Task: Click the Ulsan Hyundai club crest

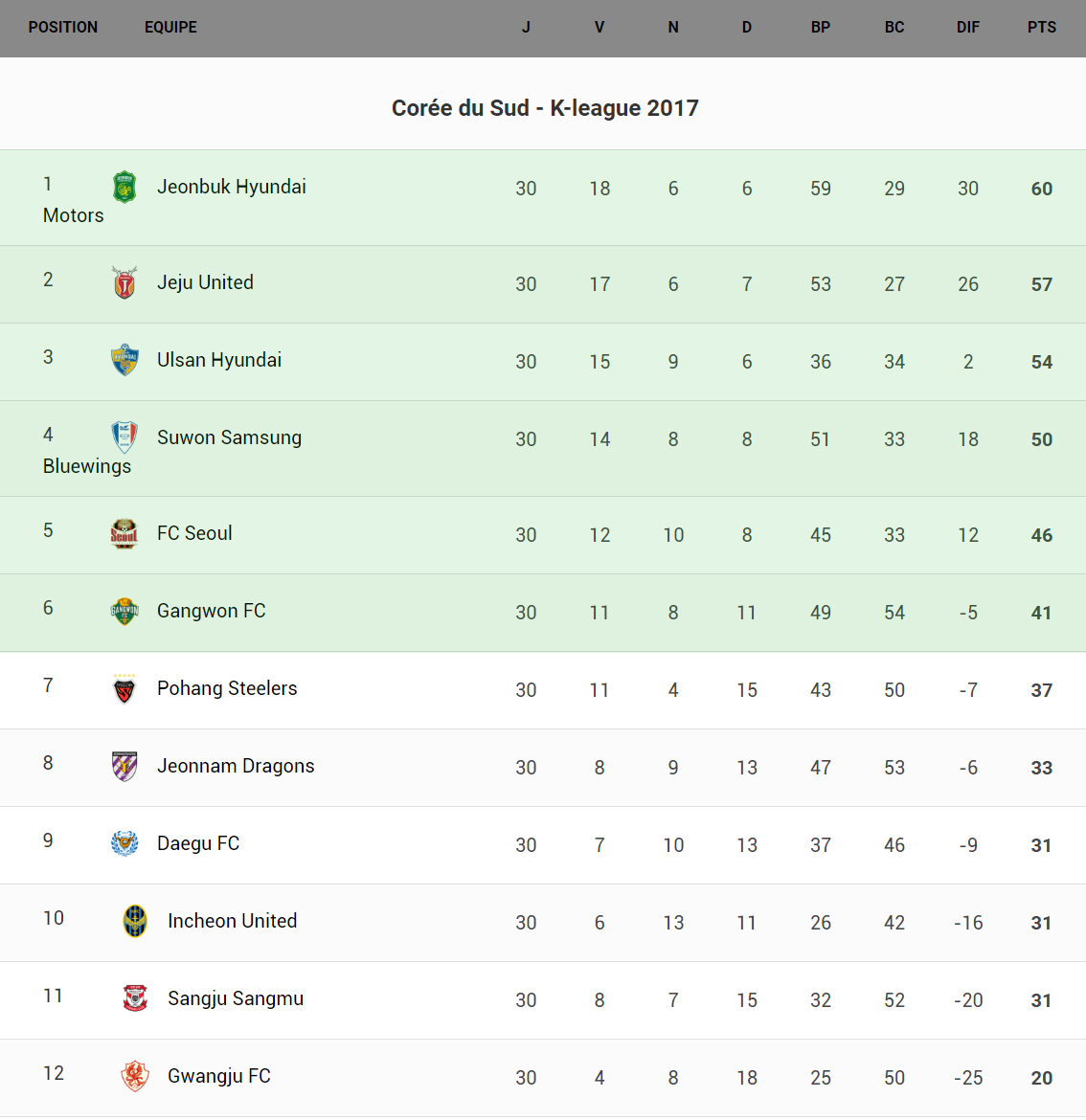Action: (x=124, y=360)
